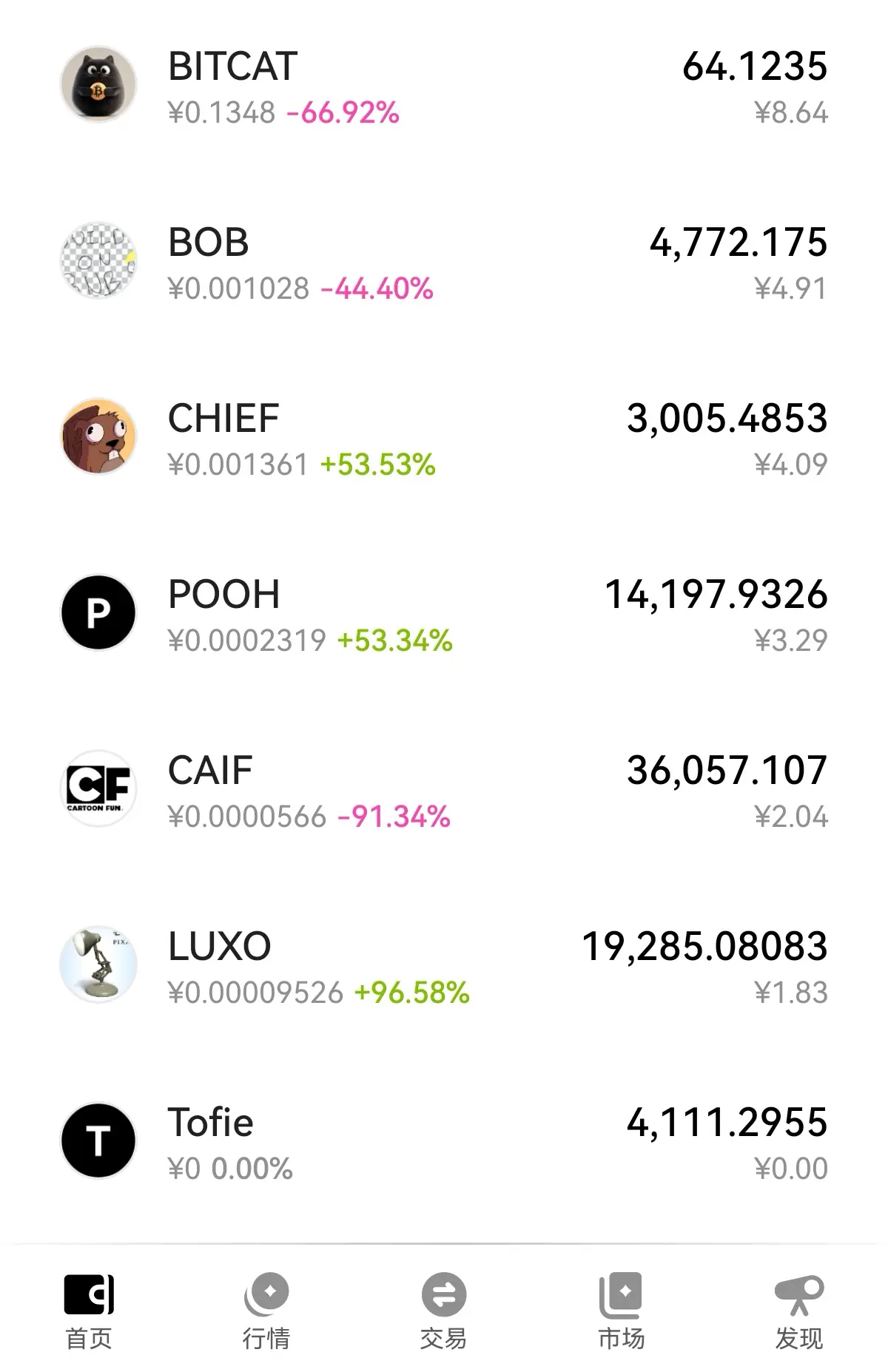888x1372 pixels.
Task: Tap the Tofie balance 4,111.2955
Action: click(x=727, y=1123)
